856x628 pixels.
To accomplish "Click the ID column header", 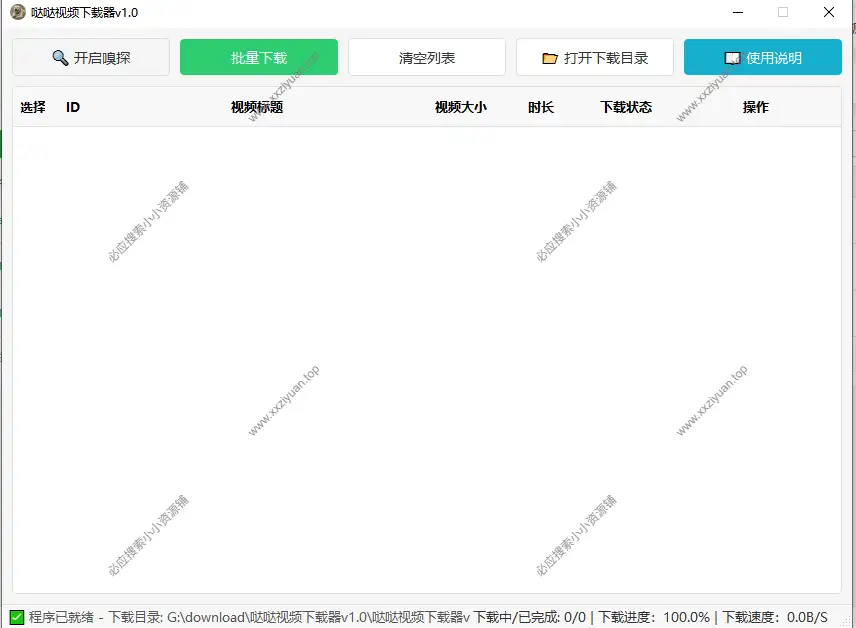I will point(71,107).
